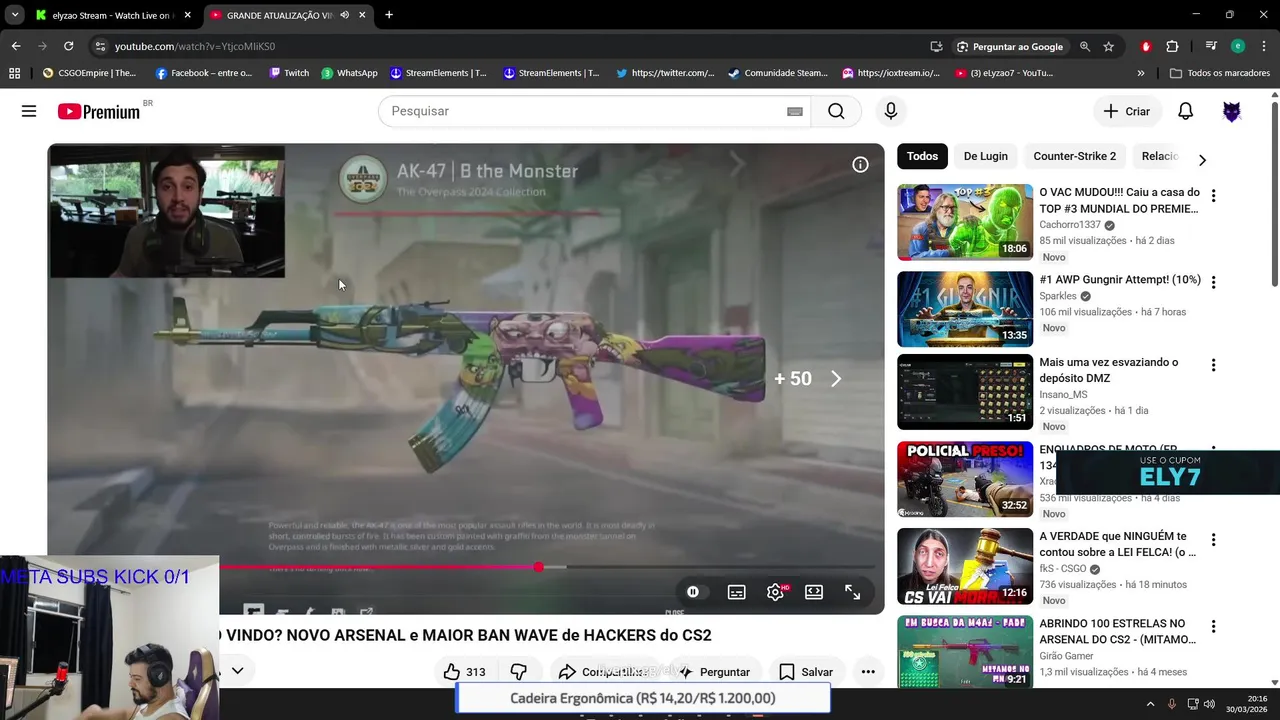The width and height of the screenshot is (1280, 720).
Task: Click the red video progress scrubber
Action: tap(539, 567)
